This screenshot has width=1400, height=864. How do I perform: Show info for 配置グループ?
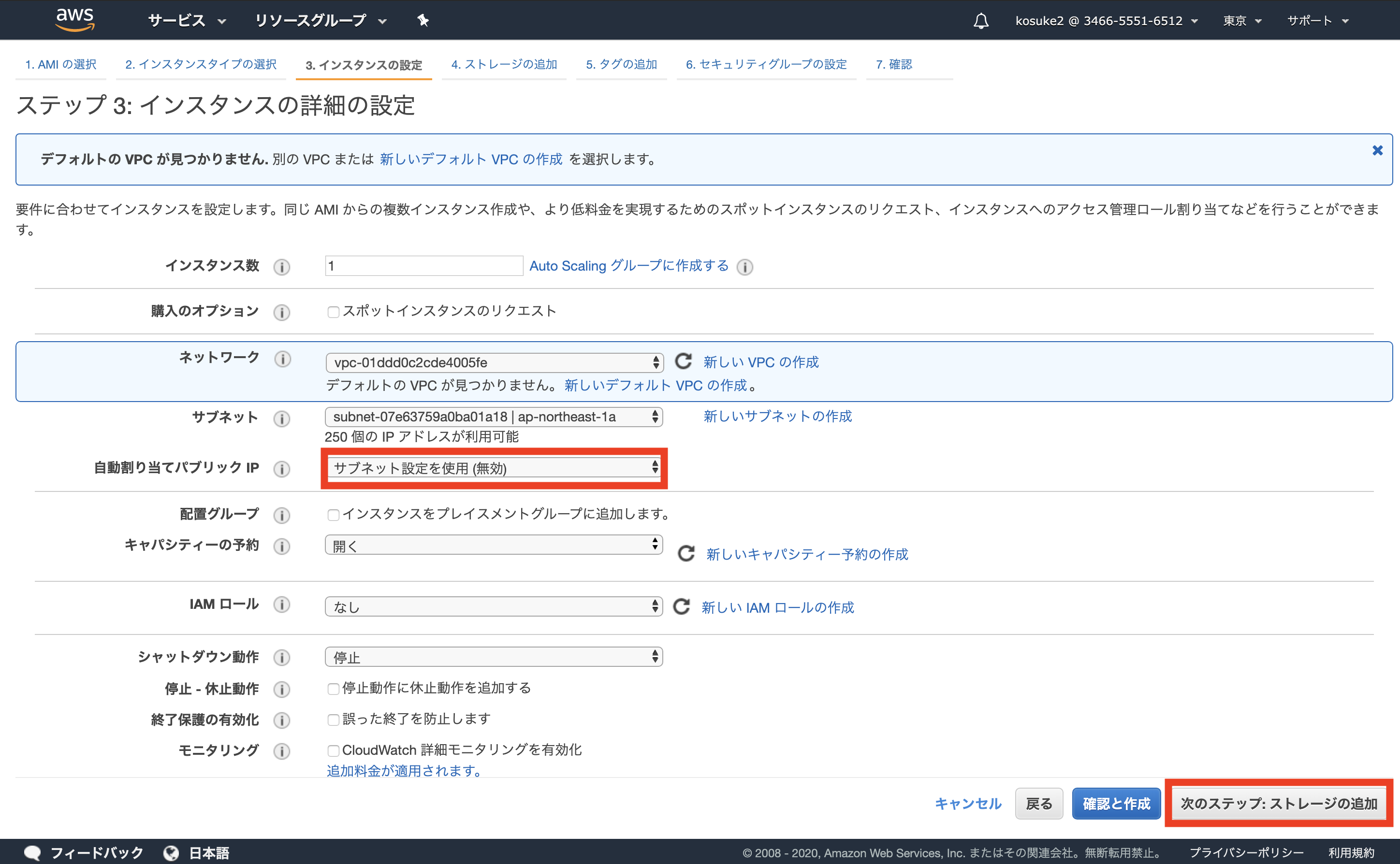click(x=282, y=516)
